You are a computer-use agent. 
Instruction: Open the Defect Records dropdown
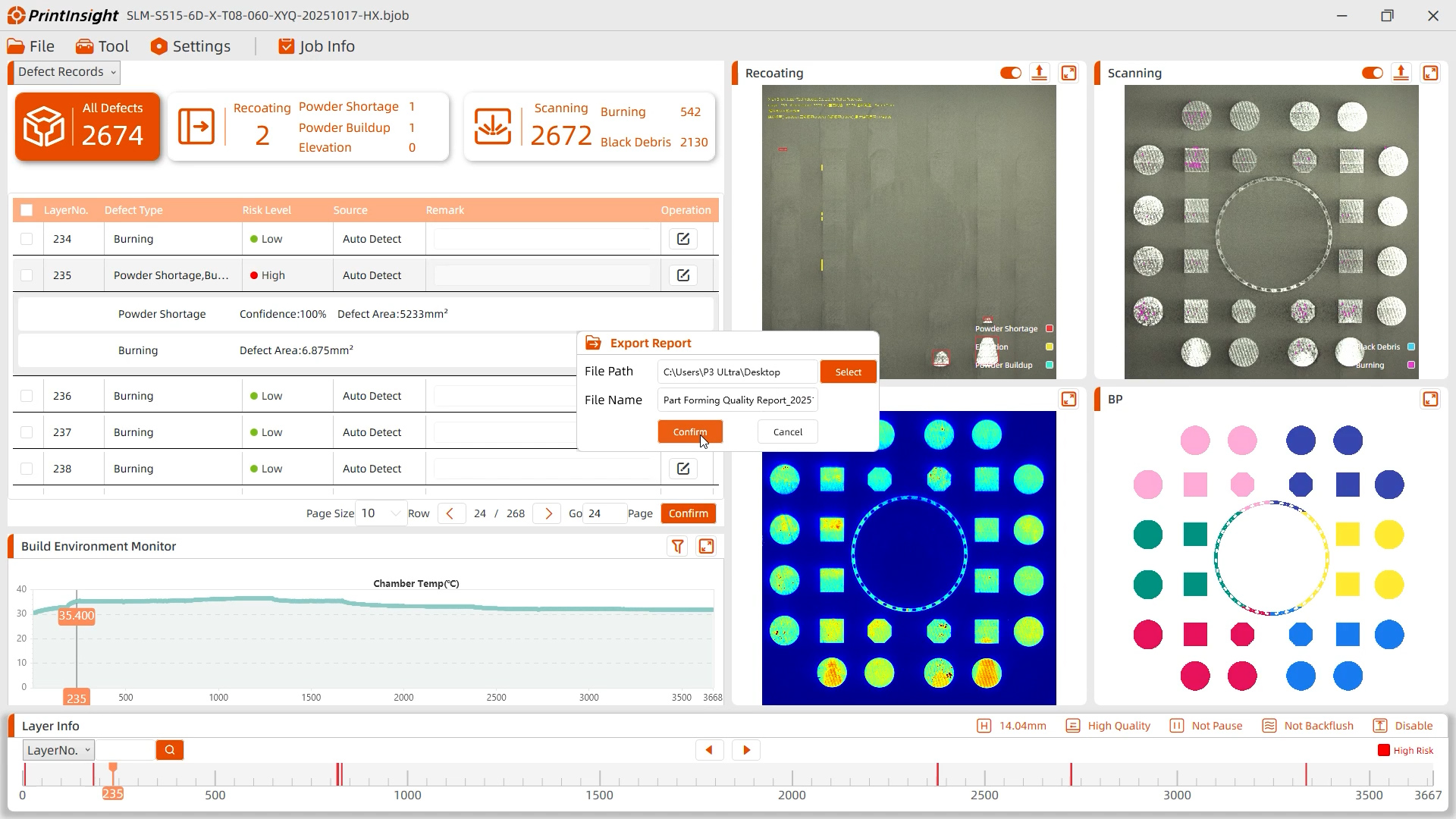click(67, 72)
